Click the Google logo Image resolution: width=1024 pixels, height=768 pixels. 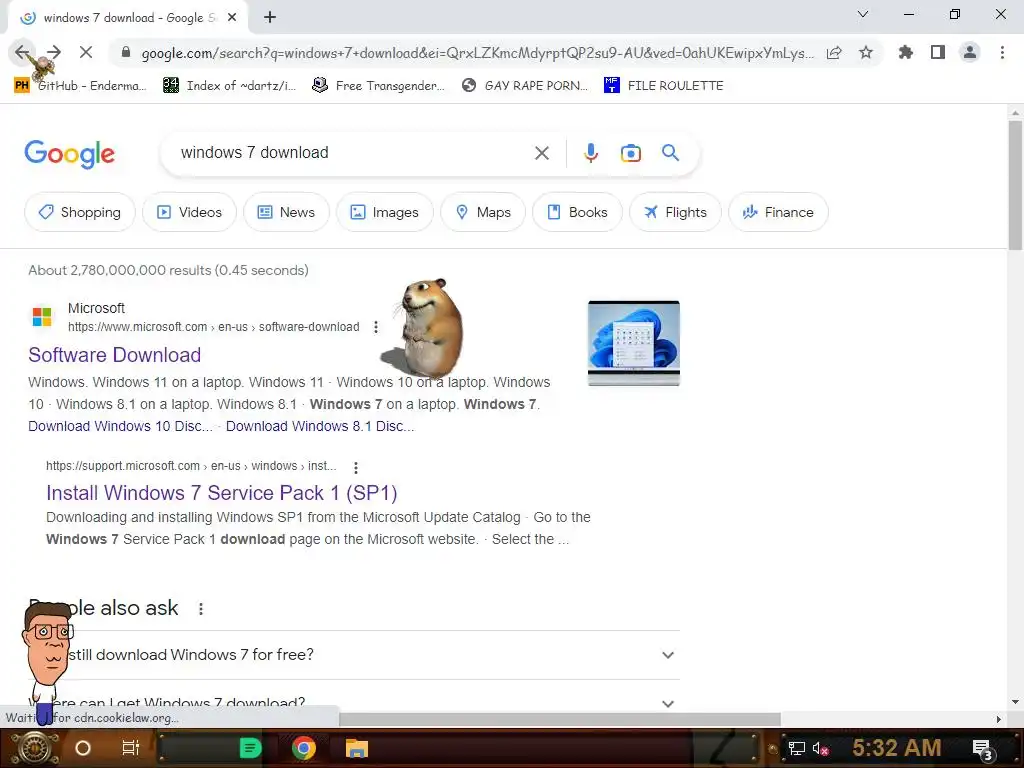pos(69,154)
